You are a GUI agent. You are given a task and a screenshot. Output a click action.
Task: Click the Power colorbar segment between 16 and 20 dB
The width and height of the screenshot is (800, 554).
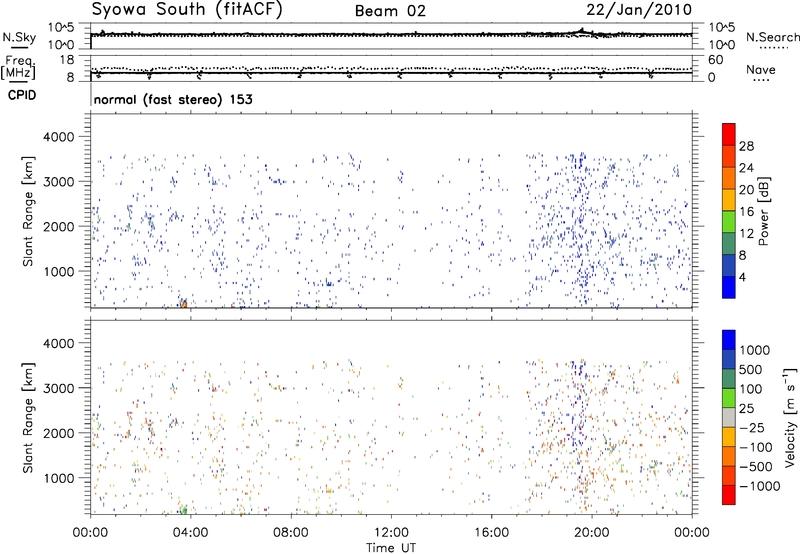click(x=729, y=199)
